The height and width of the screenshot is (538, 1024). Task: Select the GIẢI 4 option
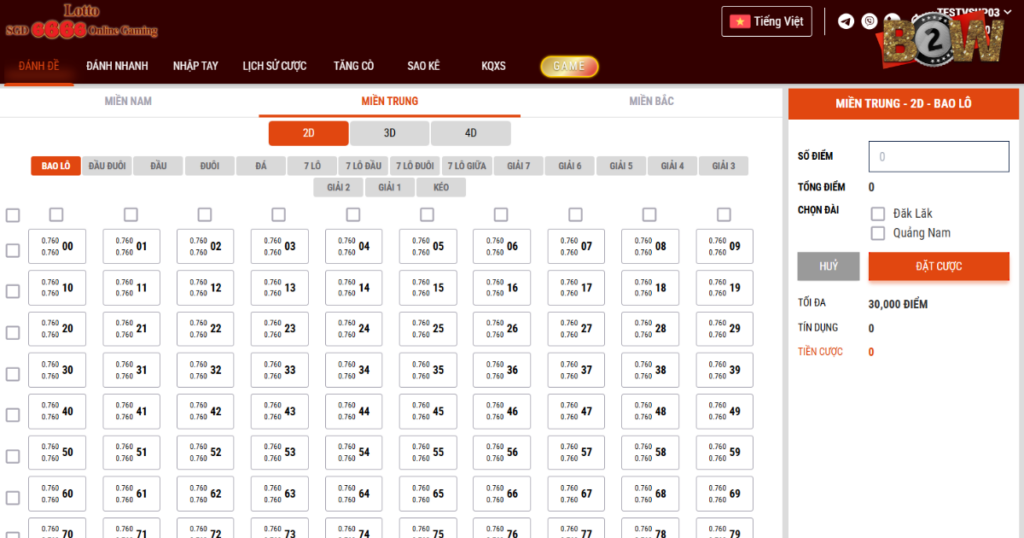coord(673,166)
